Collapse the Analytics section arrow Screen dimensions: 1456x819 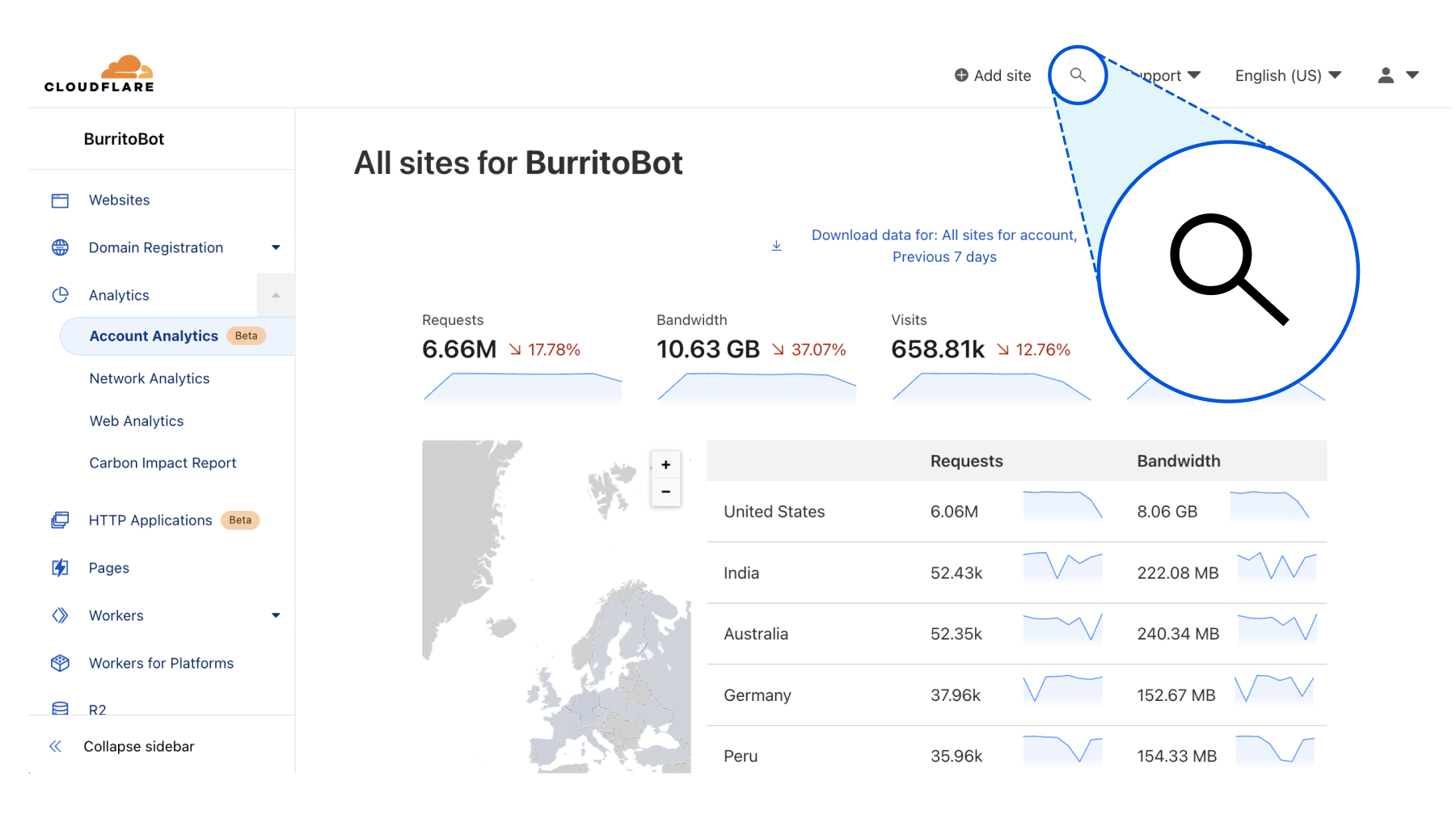(x=276, y=295)
